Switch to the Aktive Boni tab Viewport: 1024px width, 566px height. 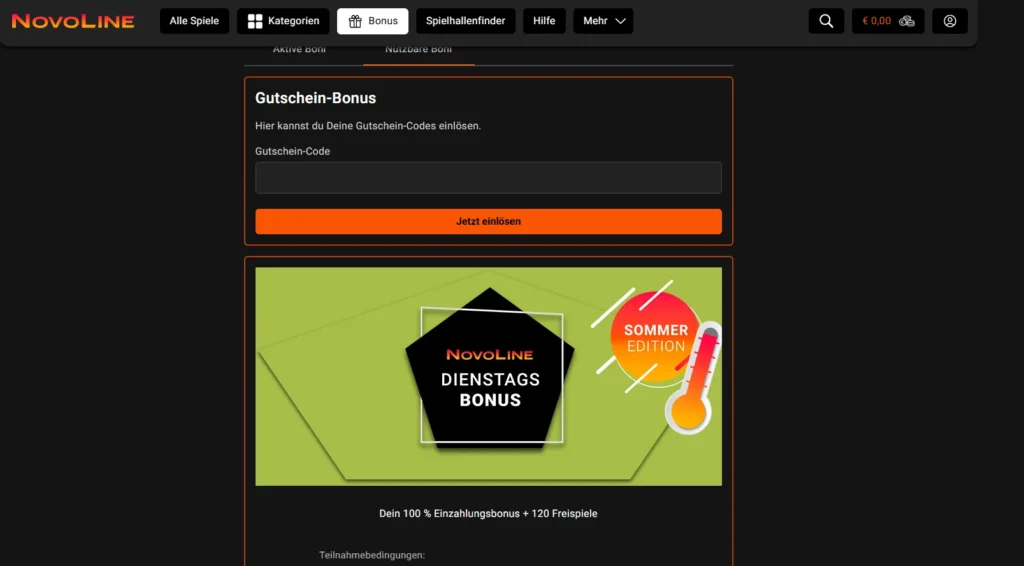299,50
